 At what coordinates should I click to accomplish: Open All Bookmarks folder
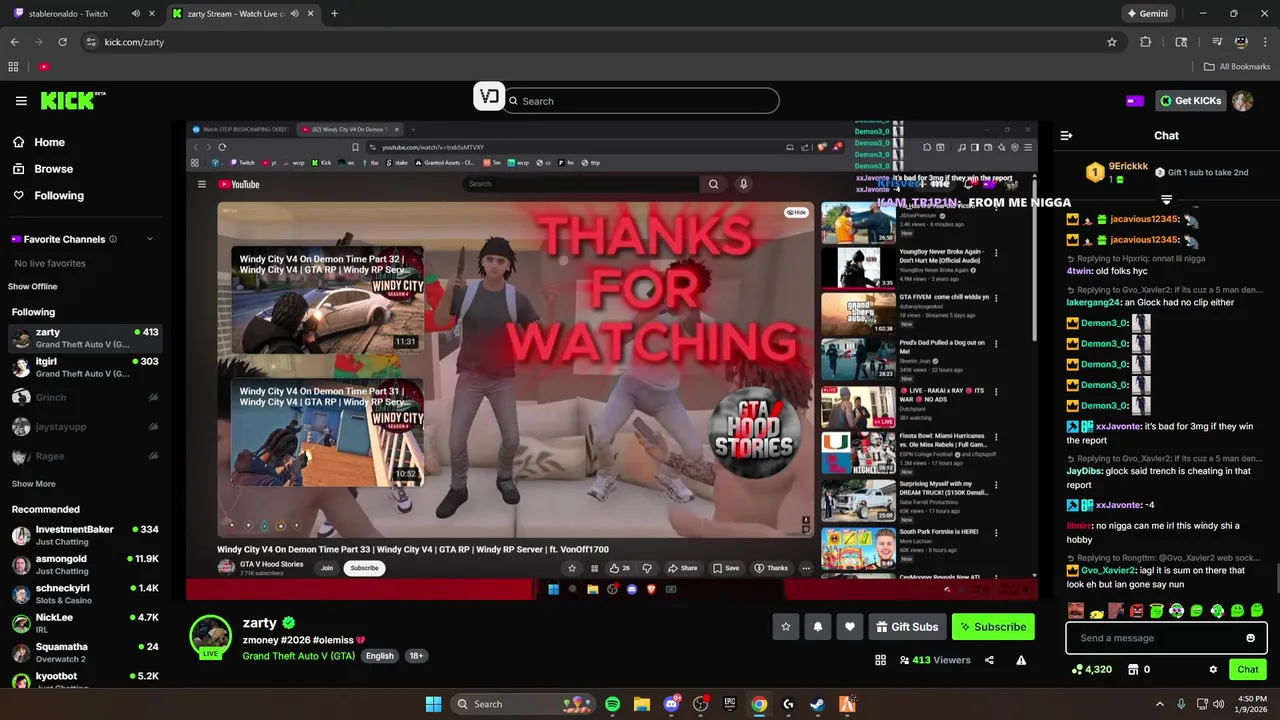coord(1237,67)
